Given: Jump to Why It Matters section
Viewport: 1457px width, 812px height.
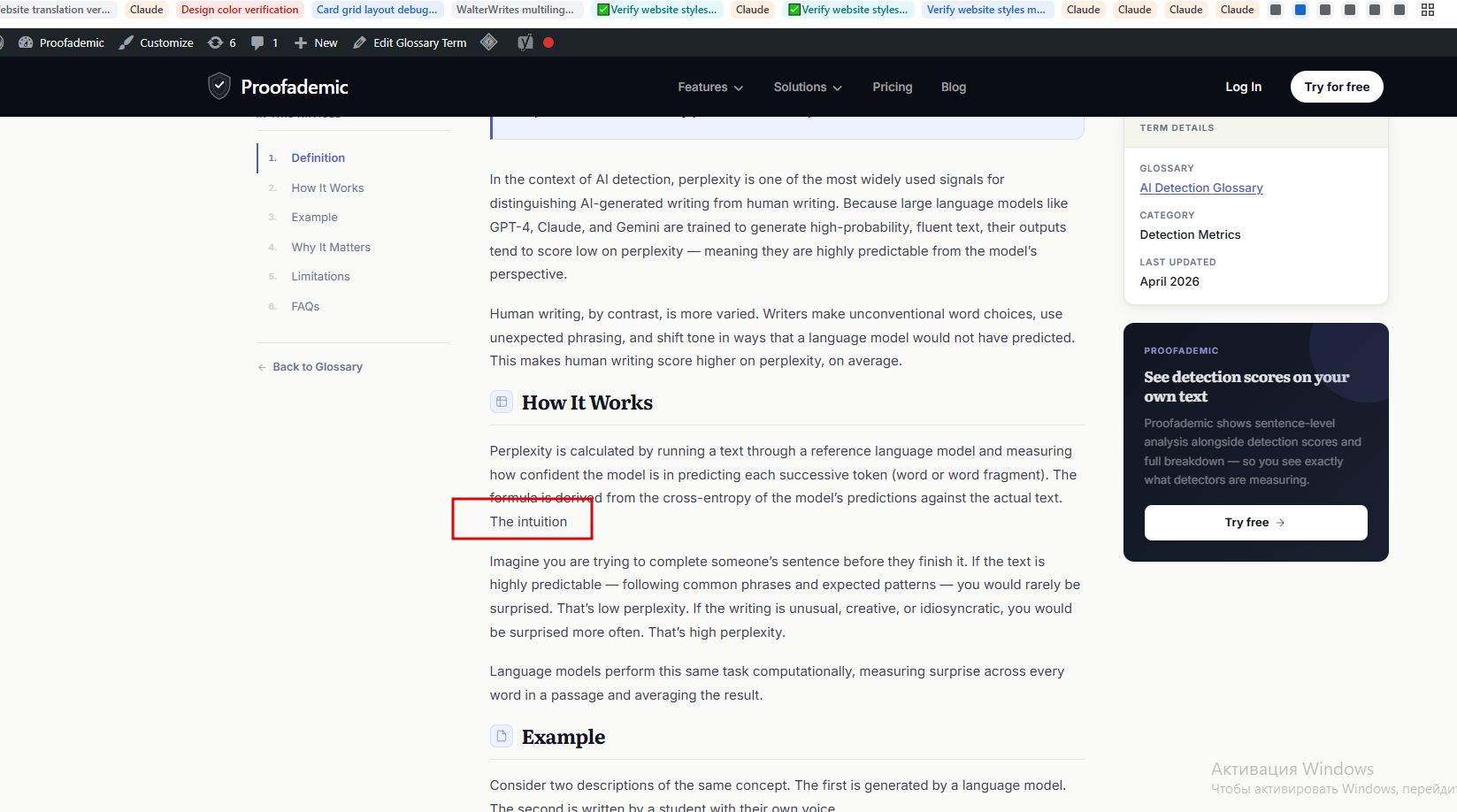Looking at the screenshot, I should (331, 247).
